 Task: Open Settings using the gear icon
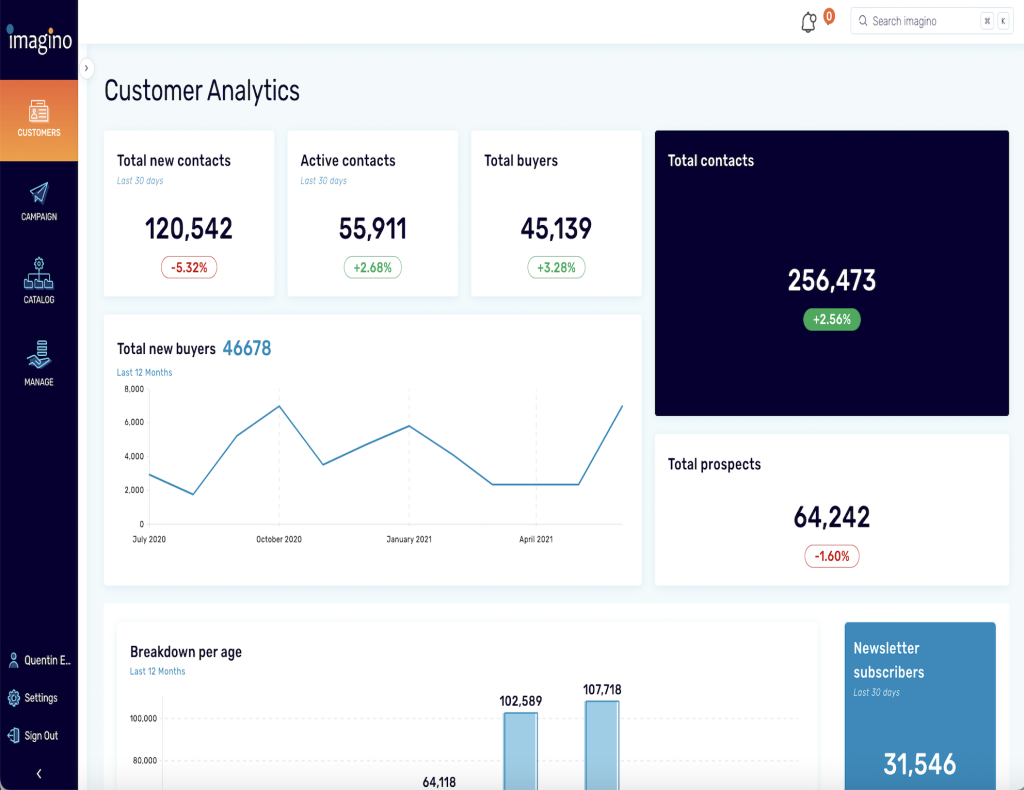tap(16, 697)
